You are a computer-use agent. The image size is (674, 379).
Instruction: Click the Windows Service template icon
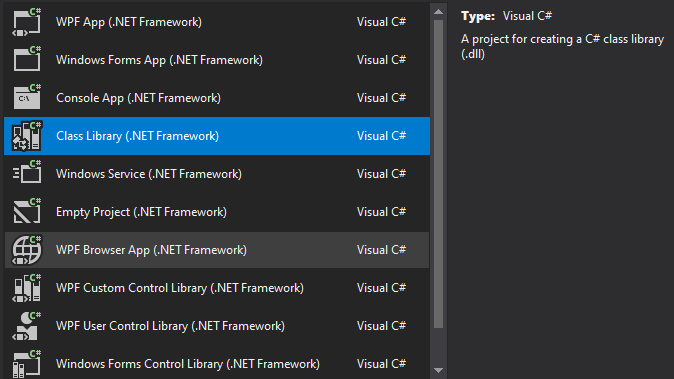coord(27,174)
